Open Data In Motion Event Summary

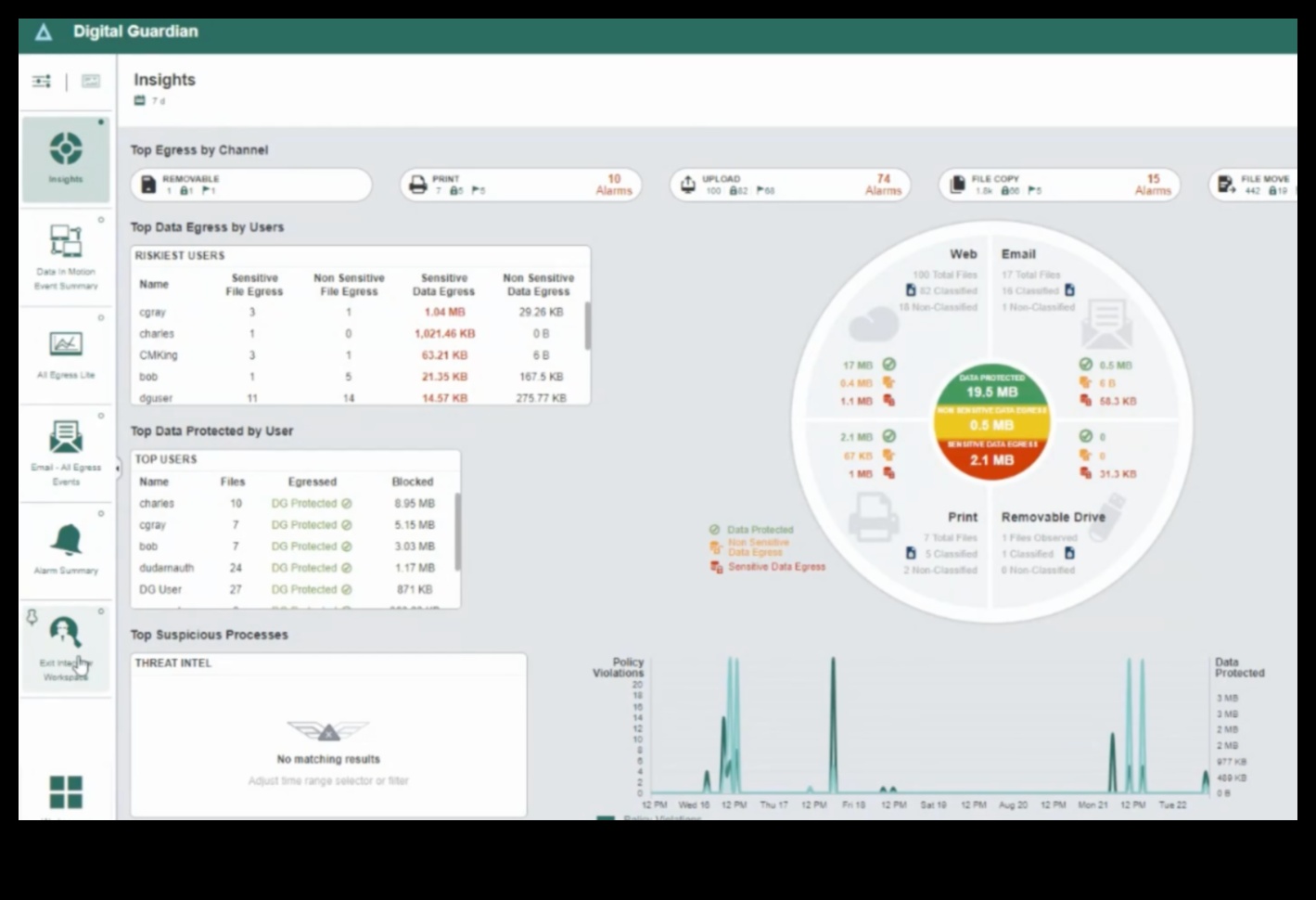(66, 258)
